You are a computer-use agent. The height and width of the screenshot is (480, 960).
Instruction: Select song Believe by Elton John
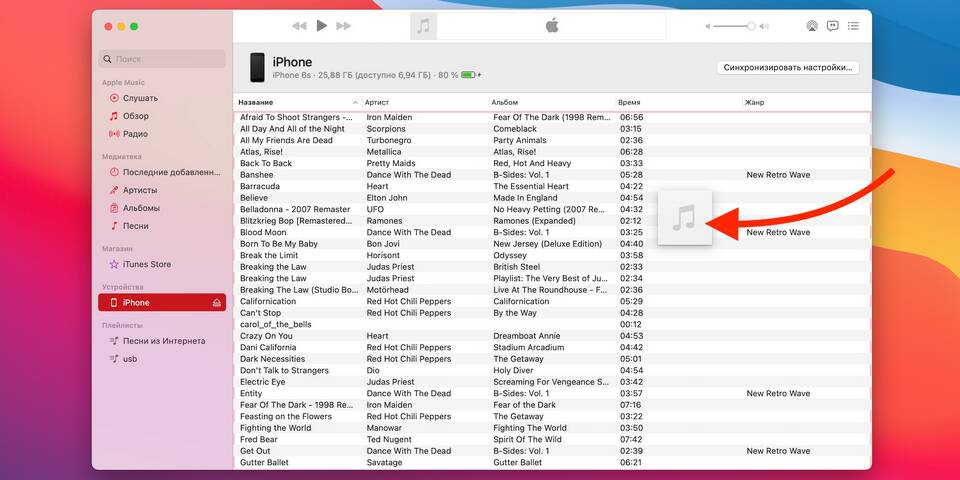tap(253, 198)
